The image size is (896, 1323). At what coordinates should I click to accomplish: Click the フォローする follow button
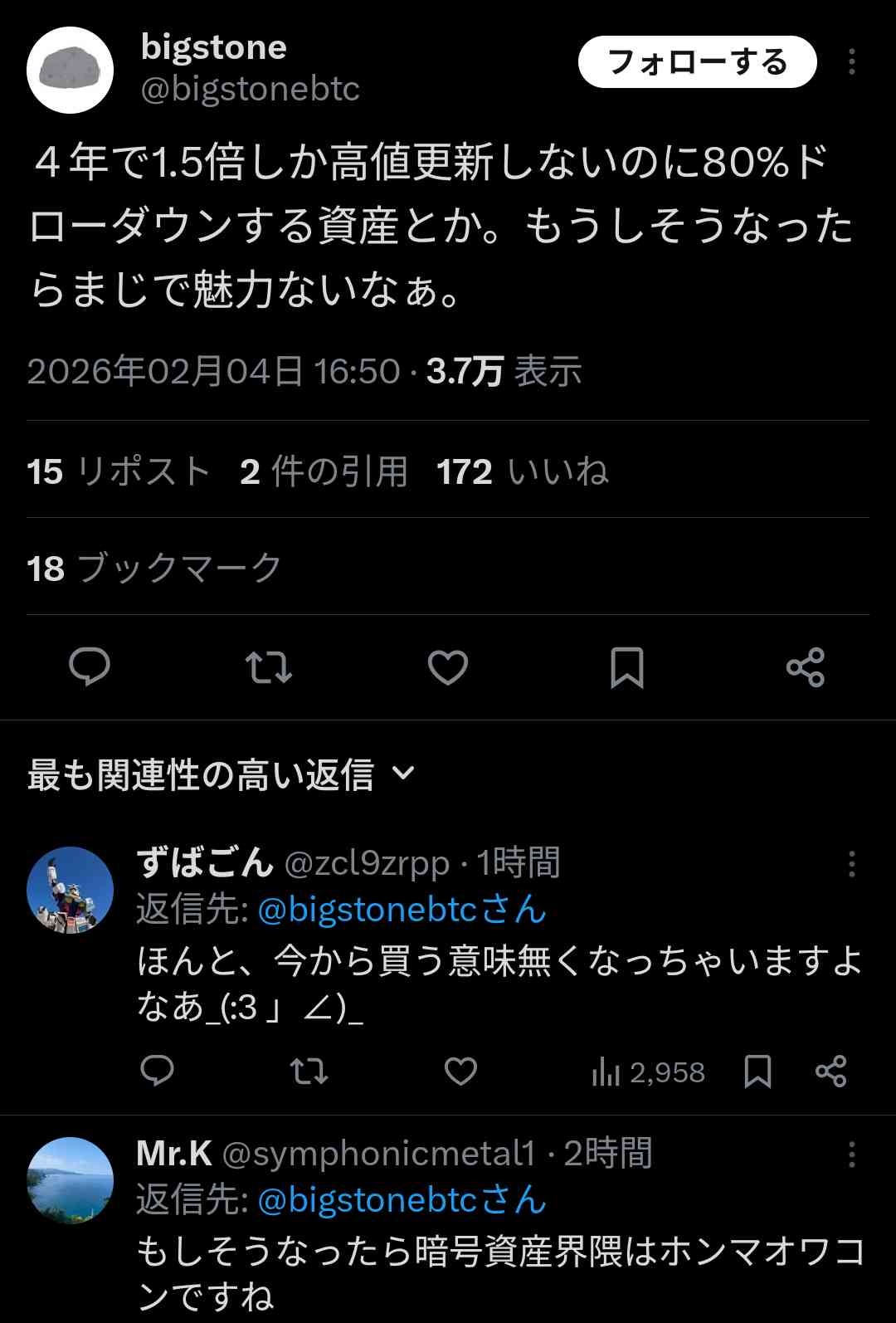click(697, 62)
